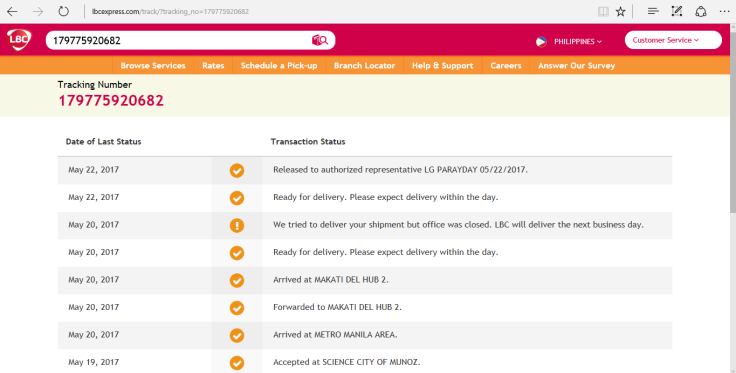The image size is (736, 373).
Task: Click check icon for May 22 Ready for delivery
Action: (237, 198)
